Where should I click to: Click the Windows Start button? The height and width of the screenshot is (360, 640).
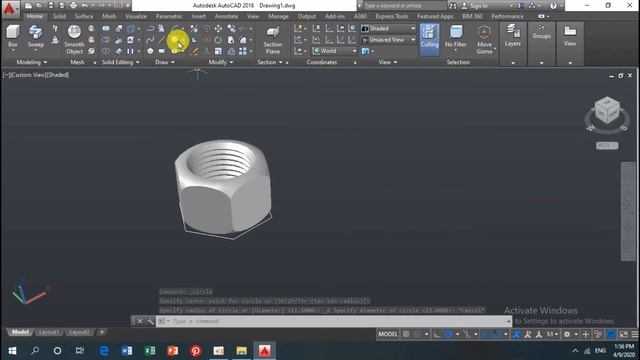point(12,351)
